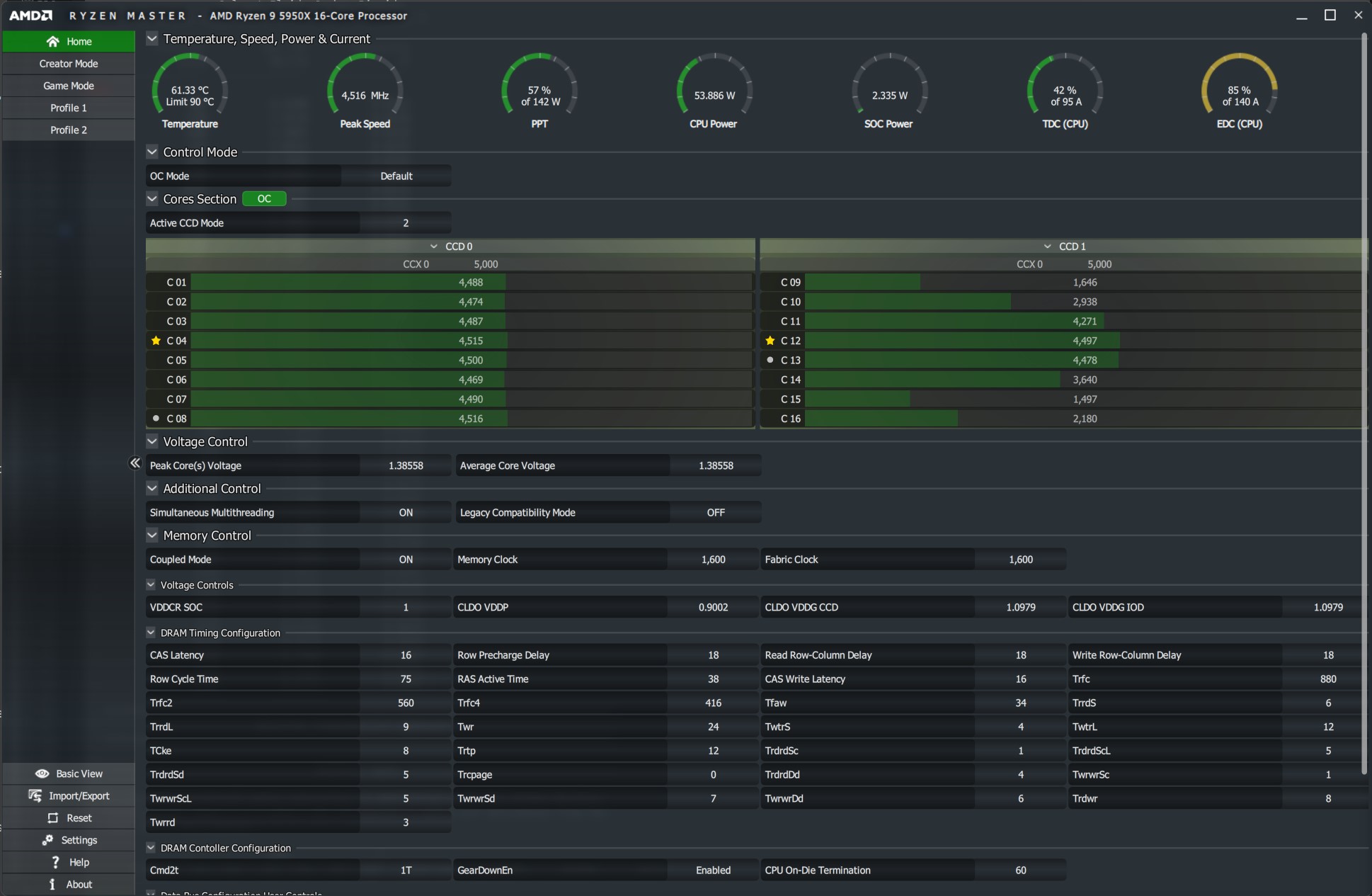Click the CAS Latency value 16

tap(406, 655)
